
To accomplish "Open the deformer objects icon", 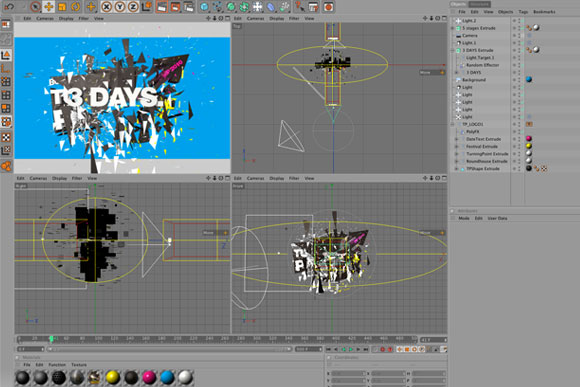I will coord(271,6).
